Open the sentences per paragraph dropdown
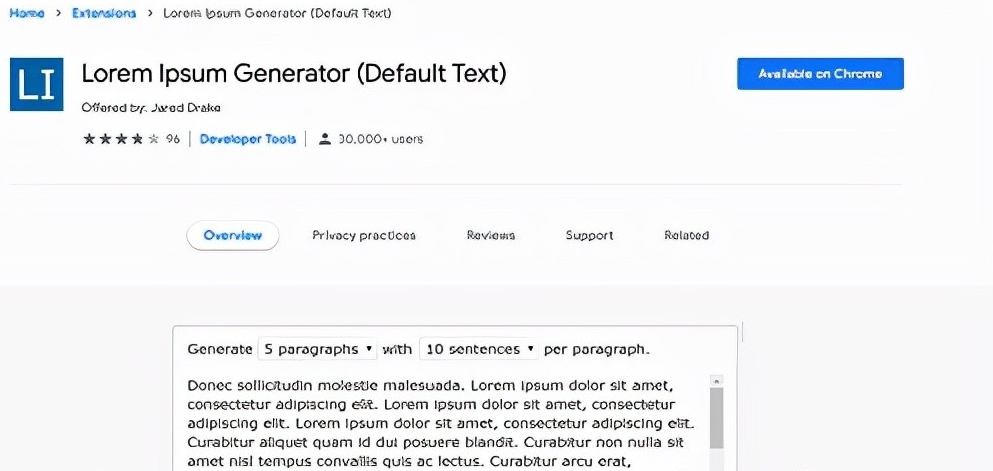Viewport: 993px width, 471px height. [x=479, y=349]
